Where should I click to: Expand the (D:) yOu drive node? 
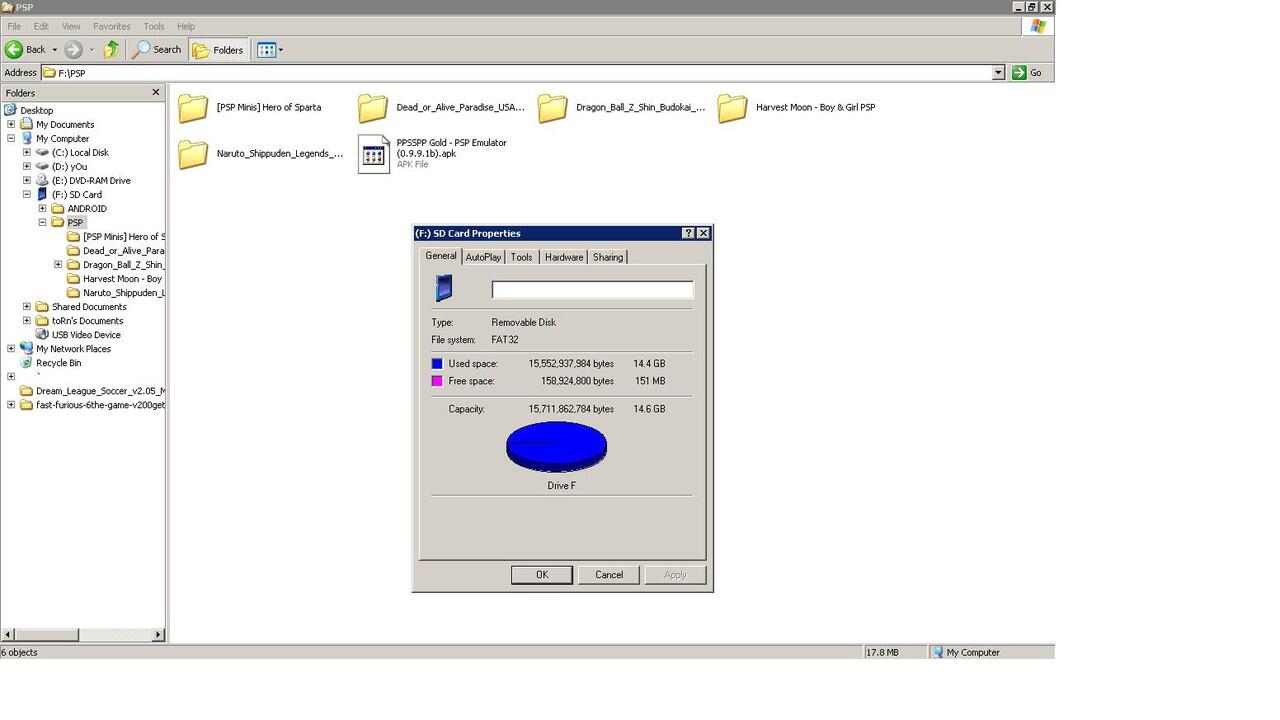coord(27,167)
